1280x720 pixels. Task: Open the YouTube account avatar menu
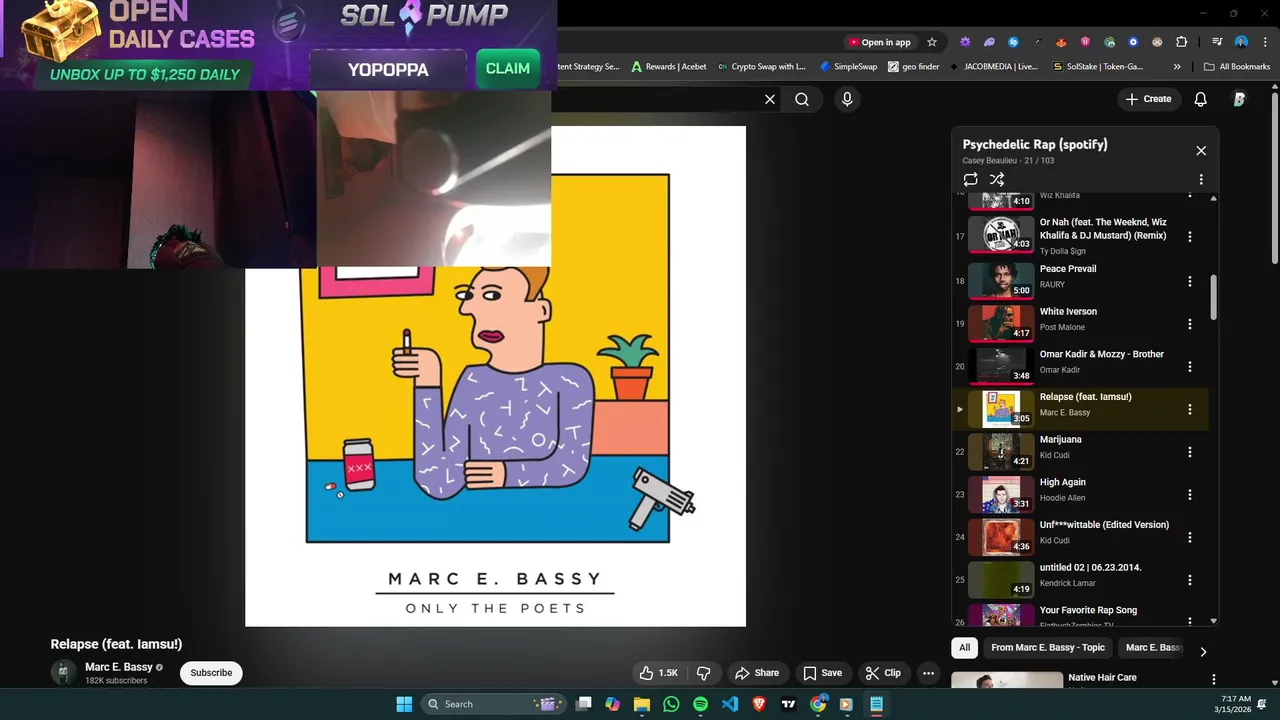[1240, 99]
